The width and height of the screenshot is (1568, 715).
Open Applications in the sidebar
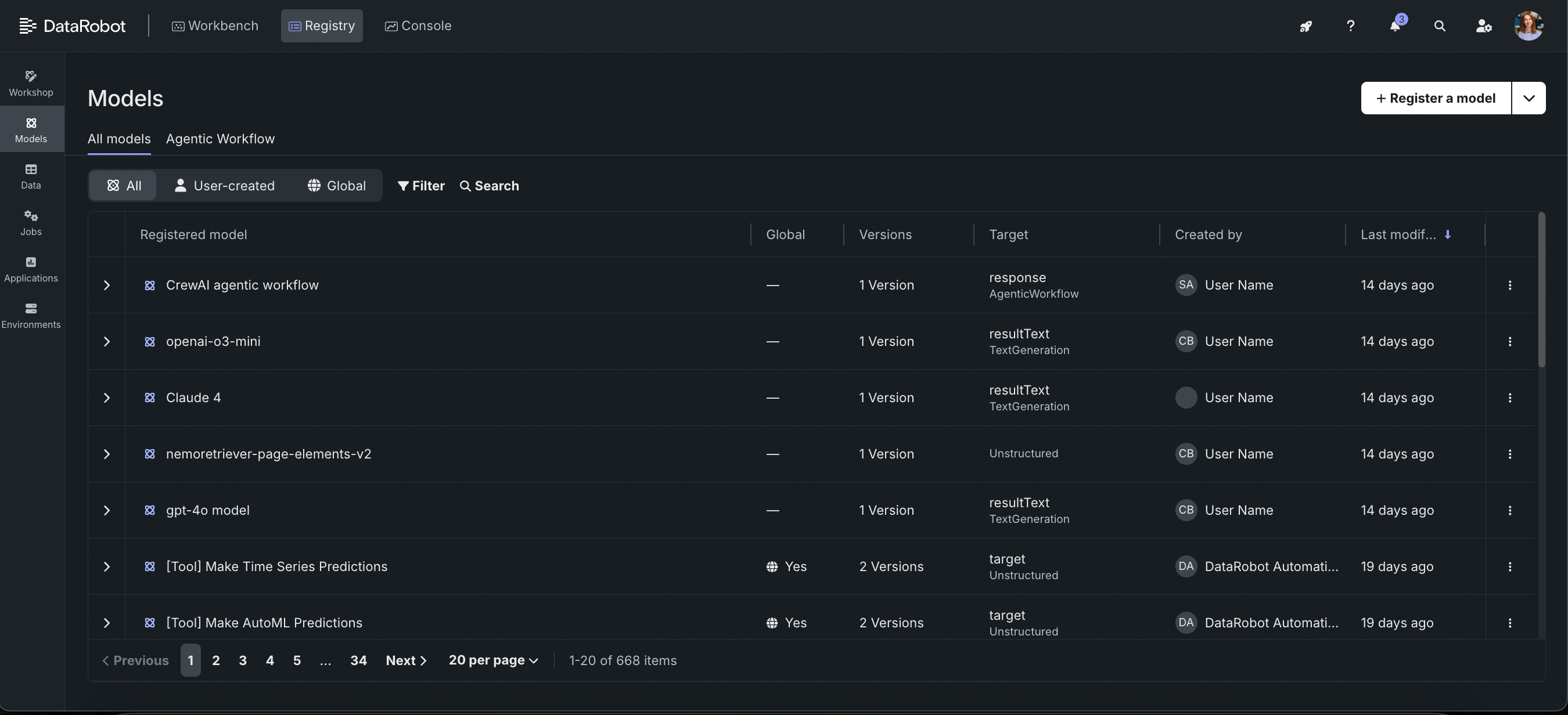[x=31, y=268]
